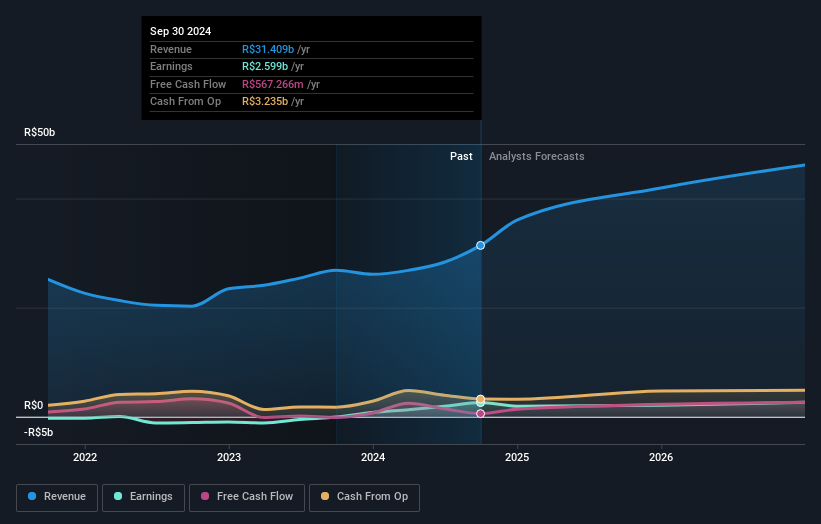
Task: Click the Analysts Forecasts label
Action: 537,156
